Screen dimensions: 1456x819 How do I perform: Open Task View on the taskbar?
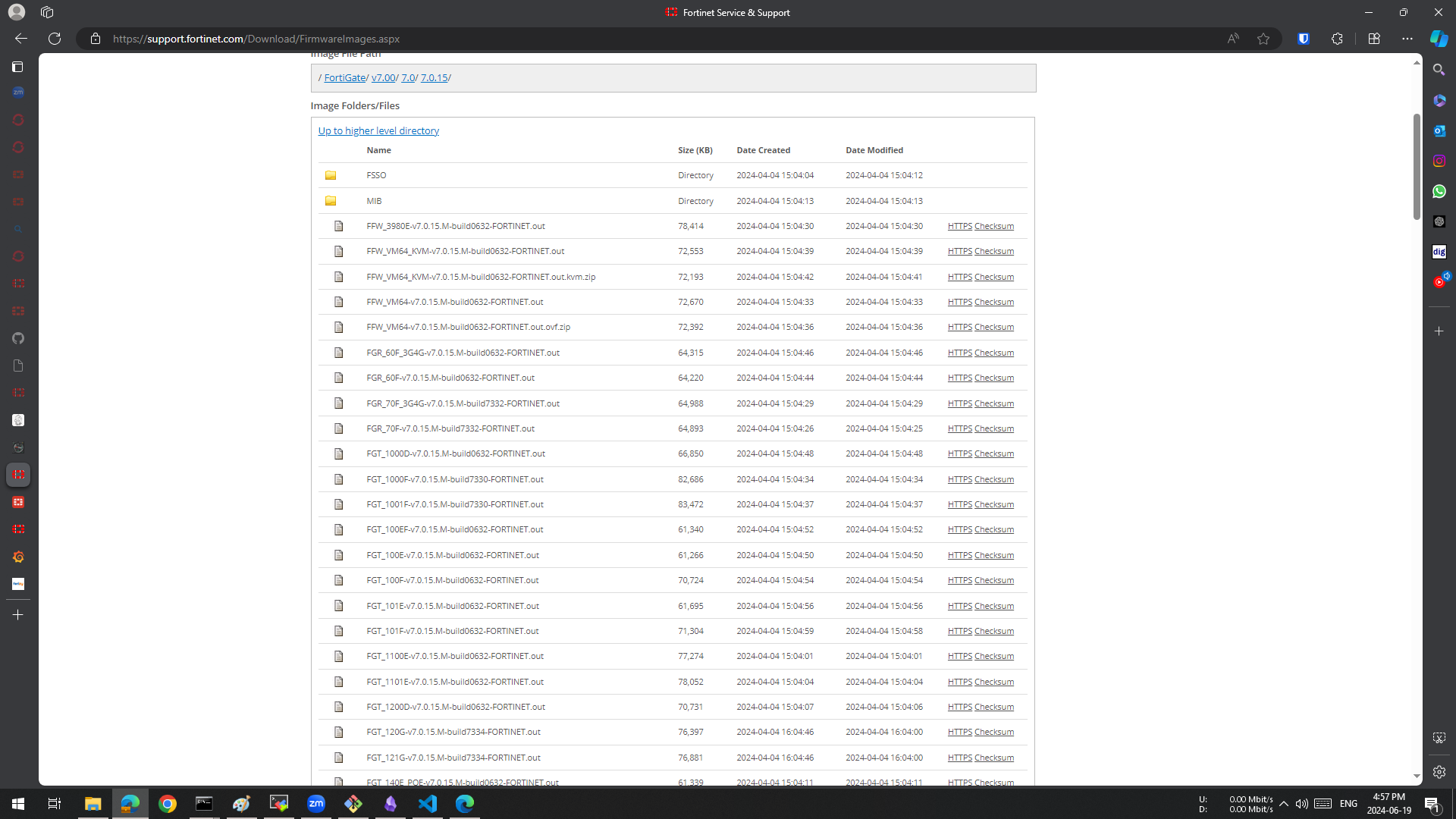tap(55, 803)
